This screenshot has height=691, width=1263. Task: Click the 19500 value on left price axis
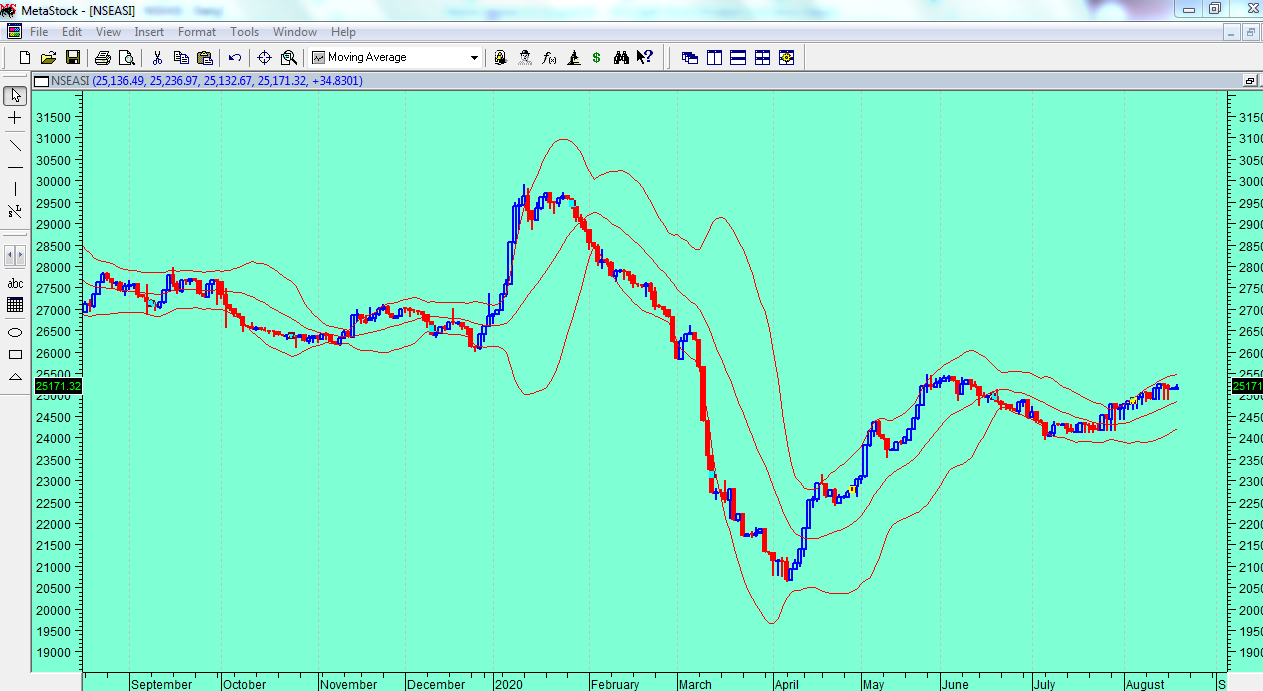coord(52,631)
